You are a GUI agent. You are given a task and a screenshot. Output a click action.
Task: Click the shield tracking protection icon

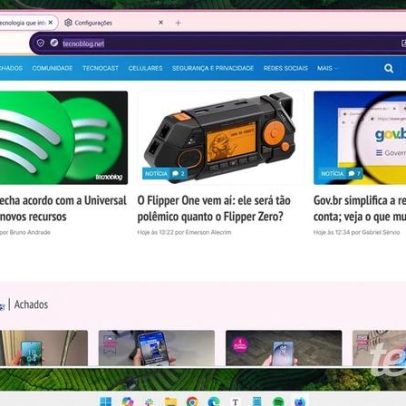coord(40,43)
